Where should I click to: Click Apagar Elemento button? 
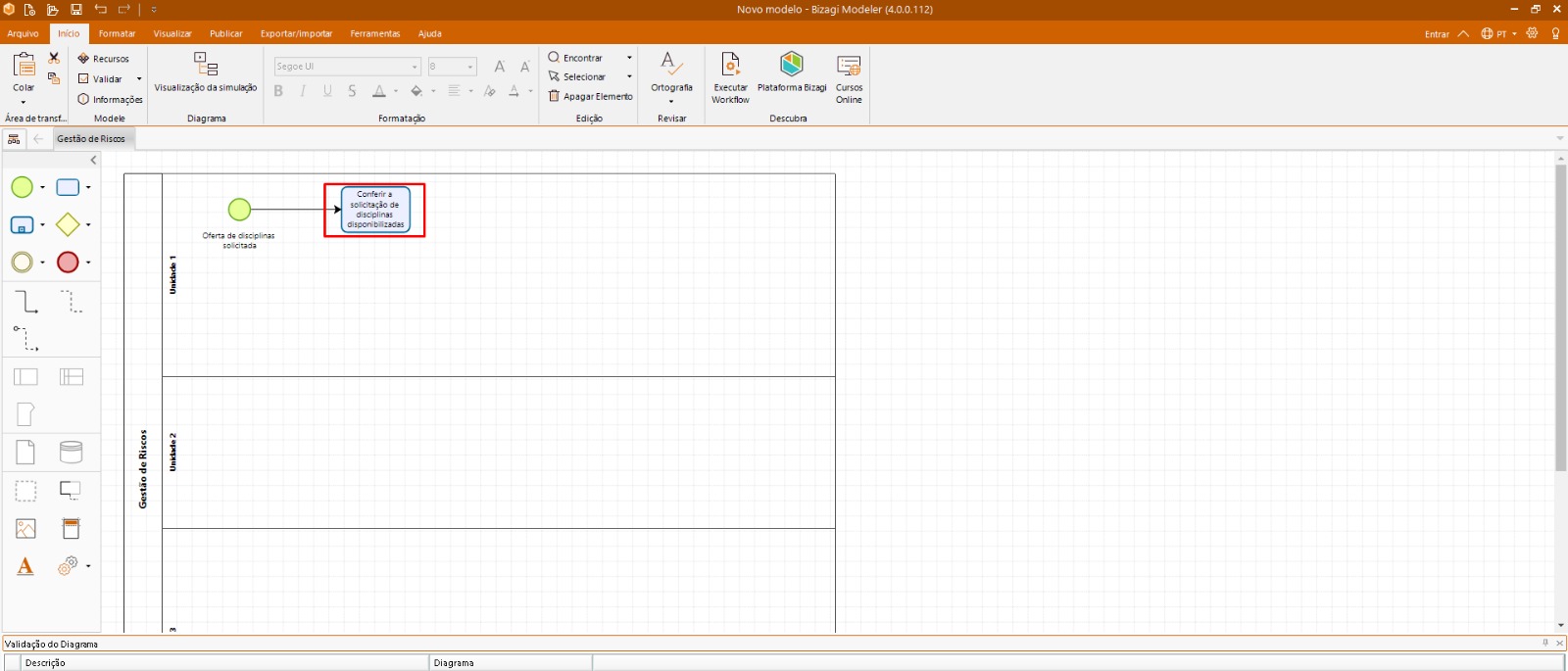(590, 96)
